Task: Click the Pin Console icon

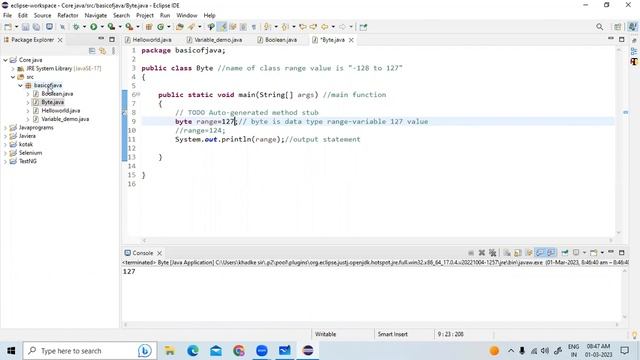Action: [x=565, y=253]
